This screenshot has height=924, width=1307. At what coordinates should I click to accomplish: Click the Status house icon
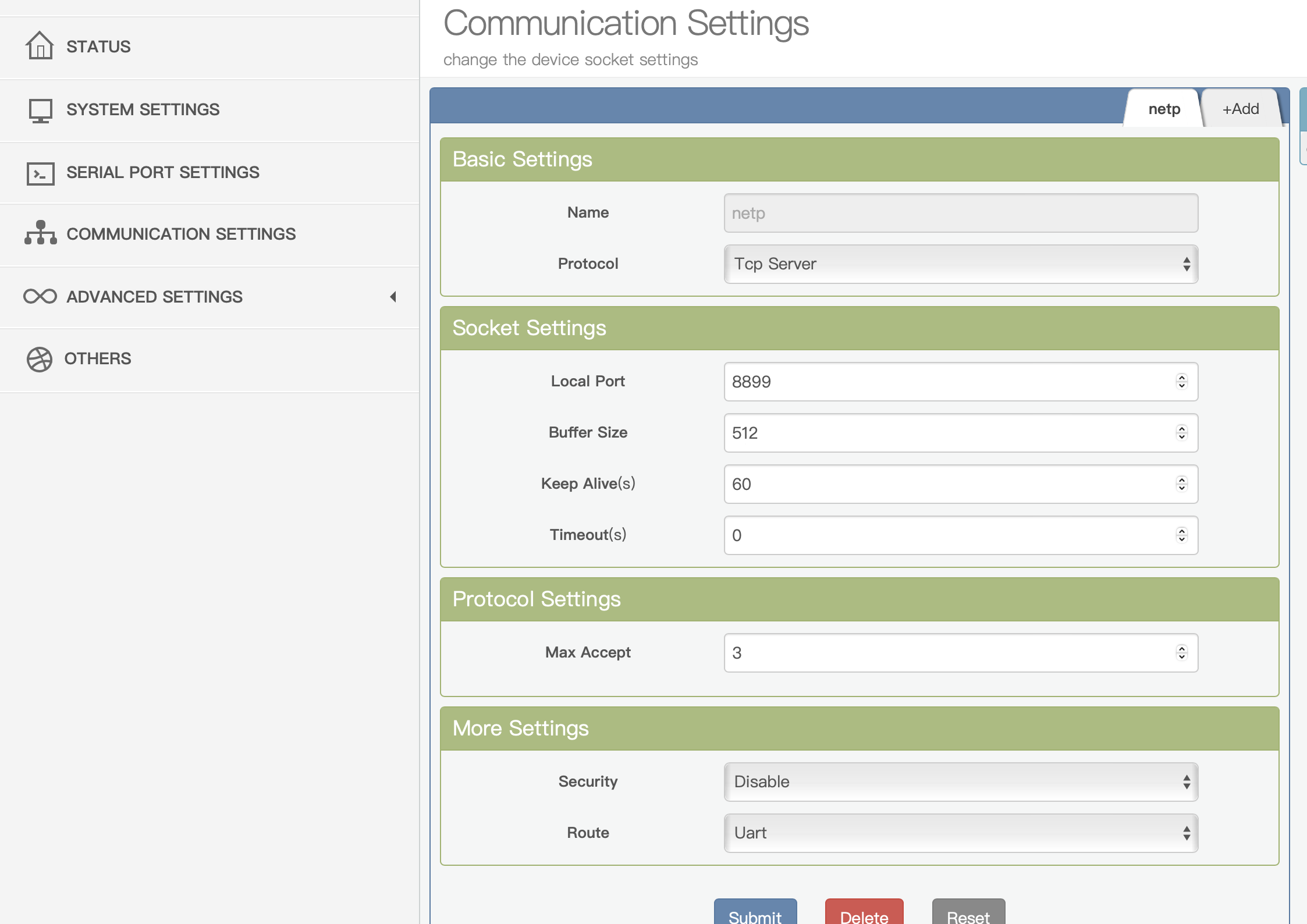point(40,46)
